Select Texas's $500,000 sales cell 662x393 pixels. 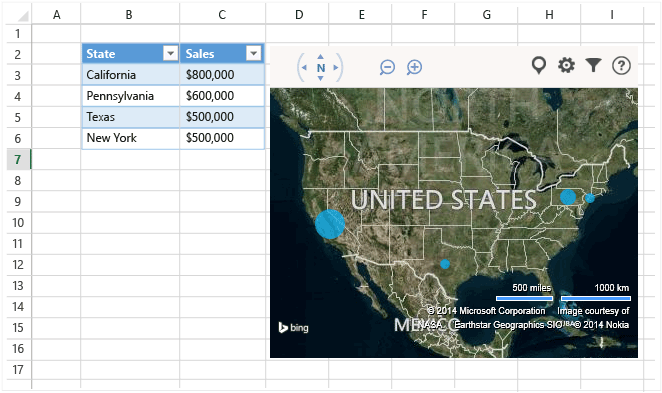pos(222,117)
